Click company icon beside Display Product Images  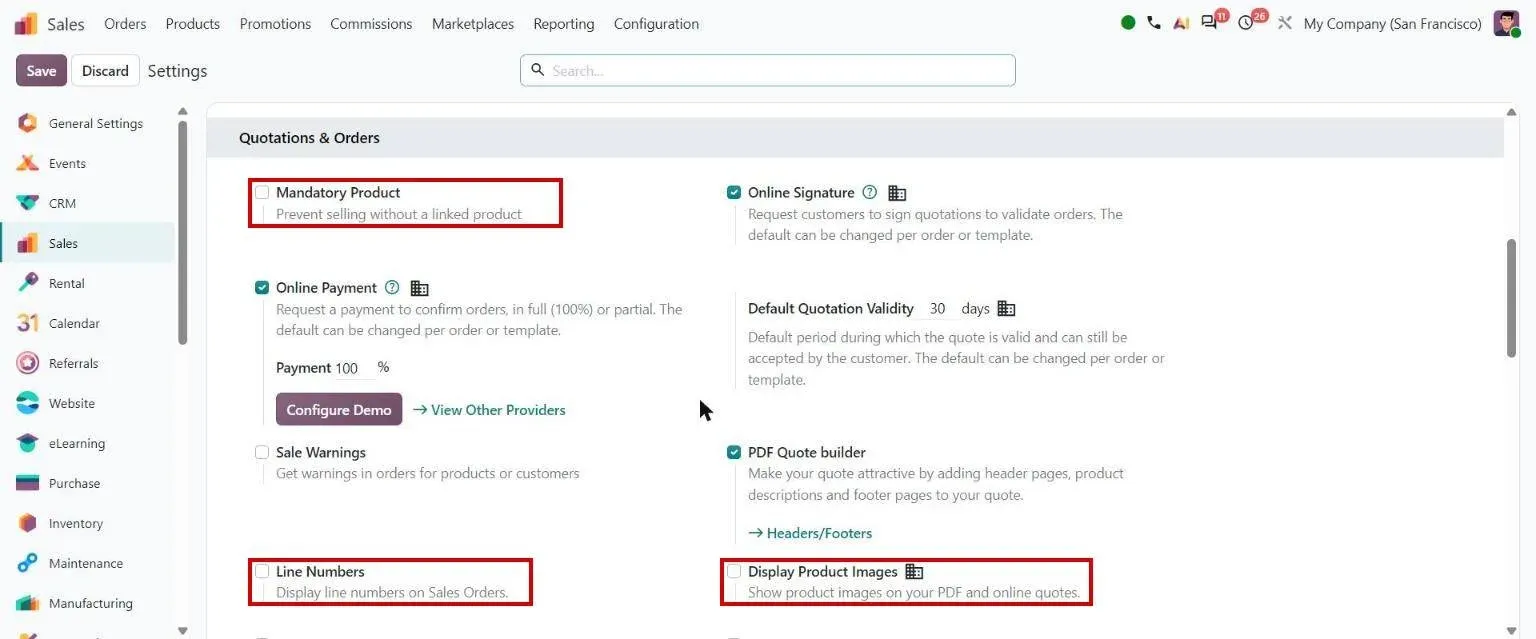(x=914, y=571)
